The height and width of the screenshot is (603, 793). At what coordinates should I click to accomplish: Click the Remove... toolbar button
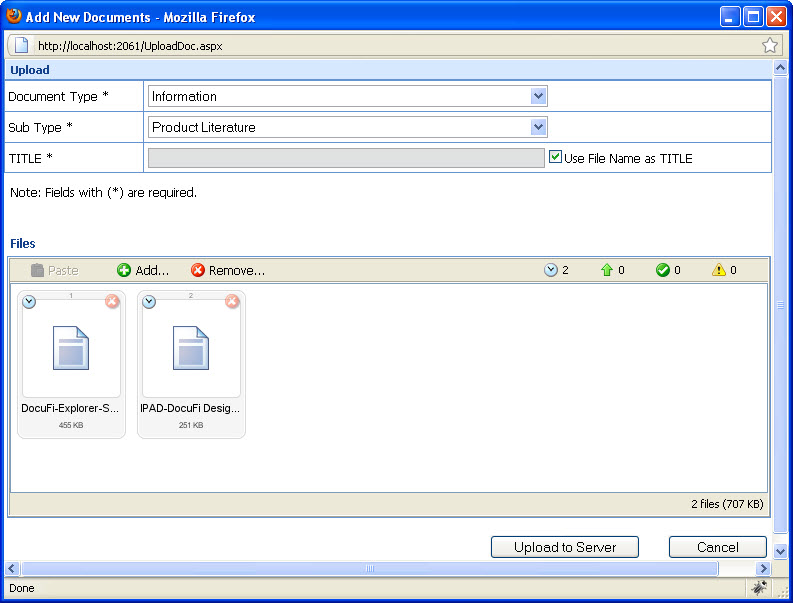(228, 270)
